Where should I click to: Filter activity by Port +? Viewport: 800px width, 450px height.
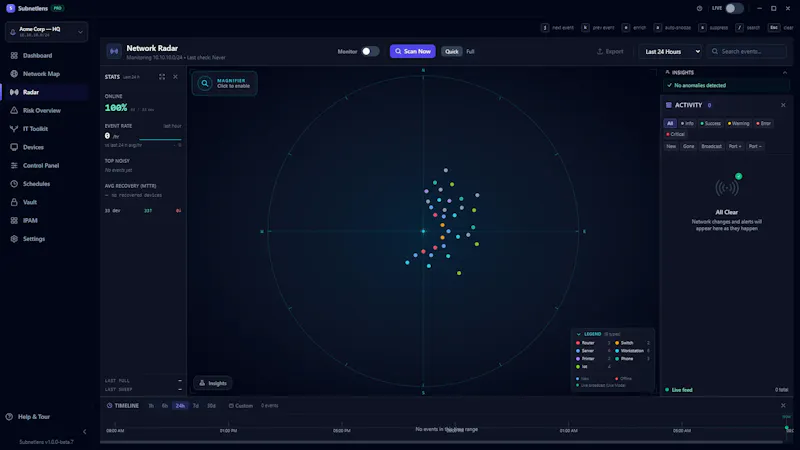click(735, 146)
